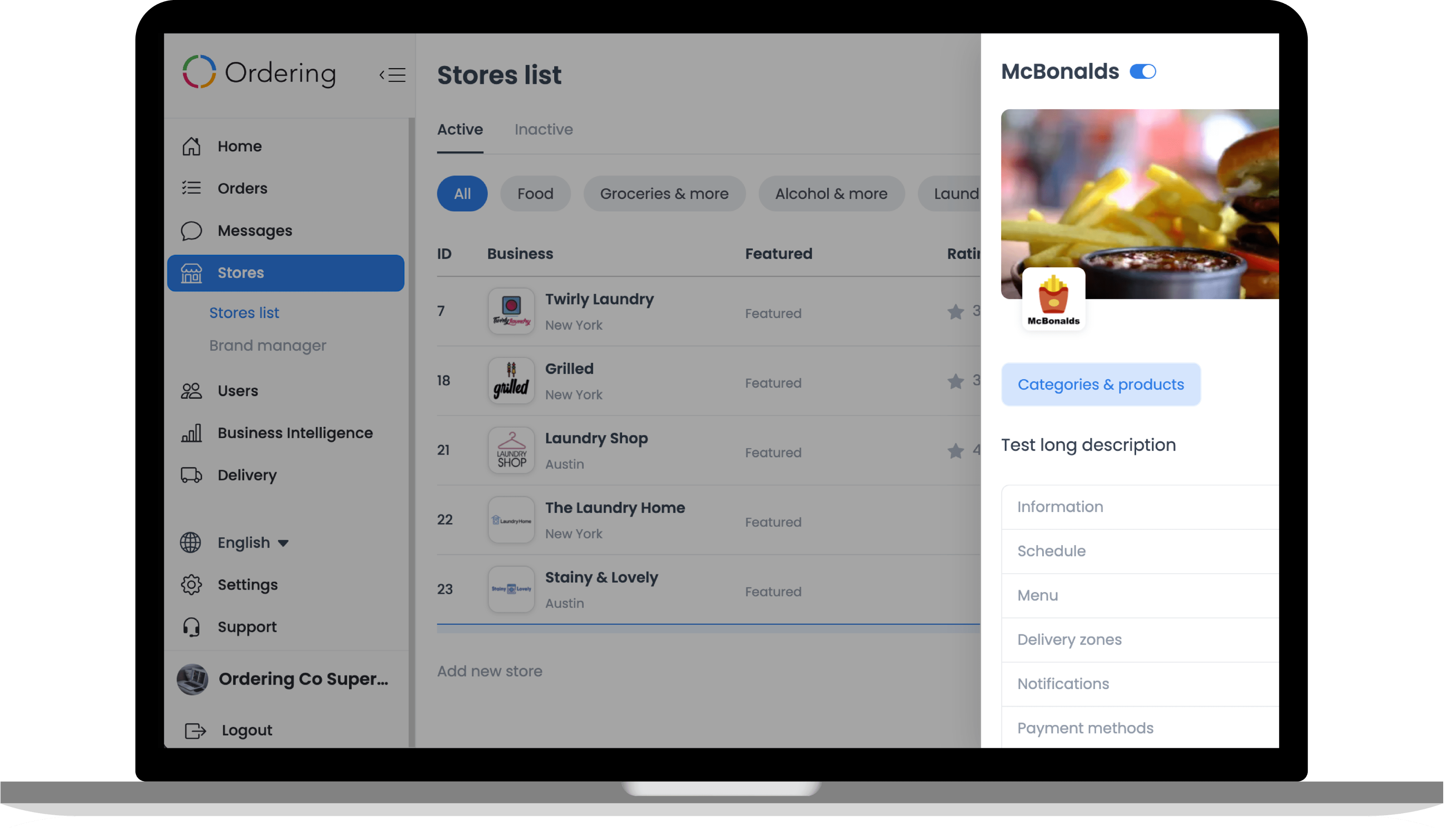Select the Stores sidebar item

[285, 273]
